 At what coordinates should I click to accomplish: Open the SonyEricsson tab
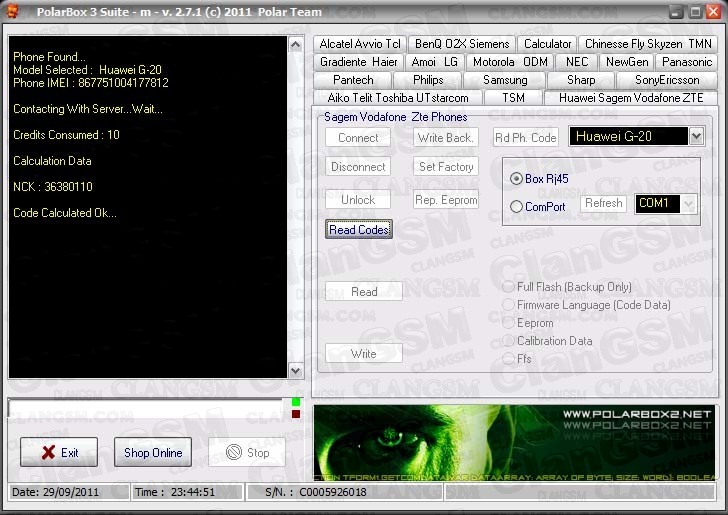(x=667, y=80)
